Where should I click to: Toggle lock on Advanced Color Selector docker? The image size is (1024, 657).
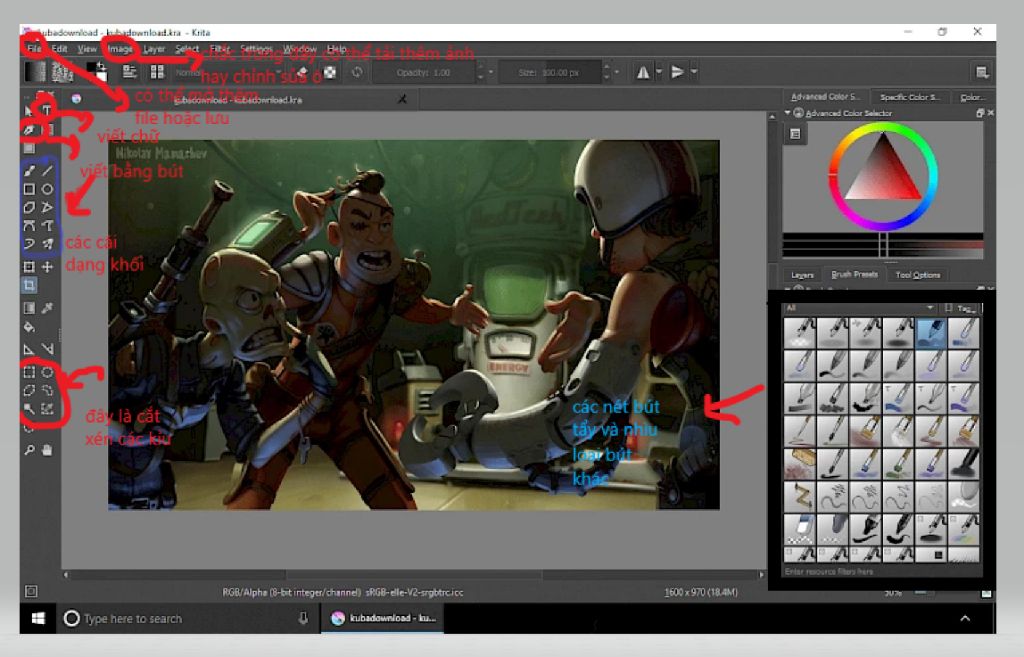[x=799, y=113]
